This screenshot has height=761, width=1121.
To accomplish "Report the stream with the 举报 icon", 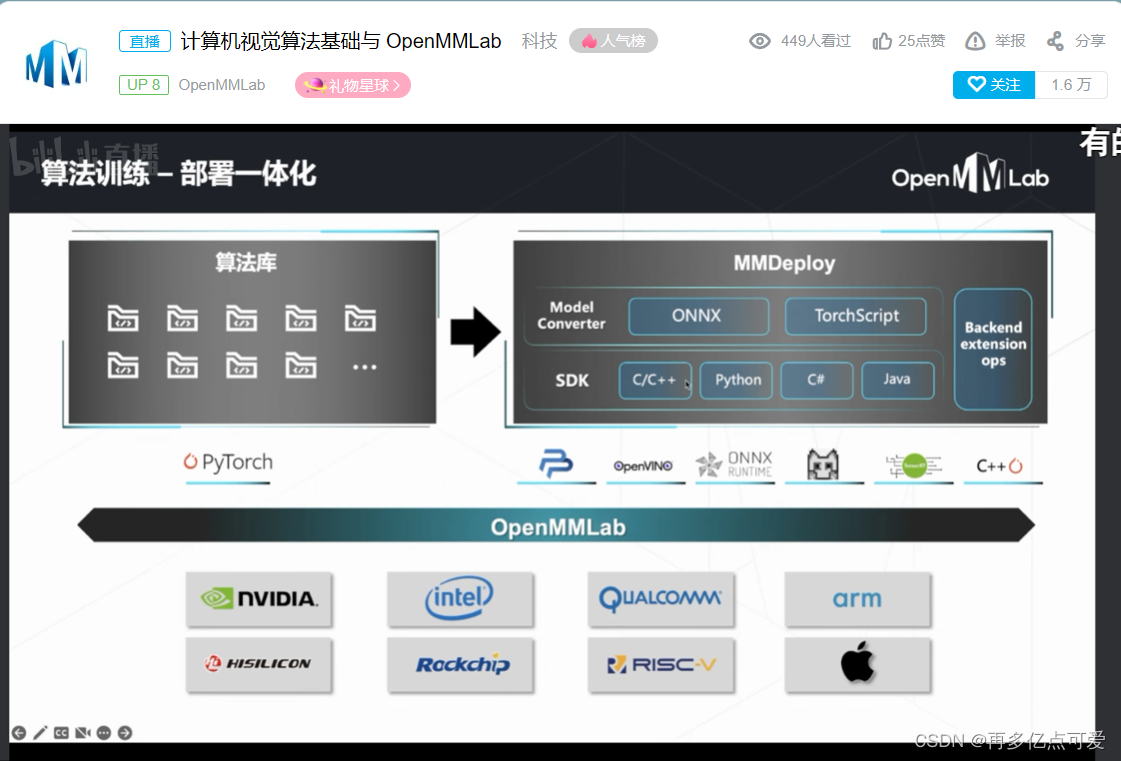I will coord(975,41).
